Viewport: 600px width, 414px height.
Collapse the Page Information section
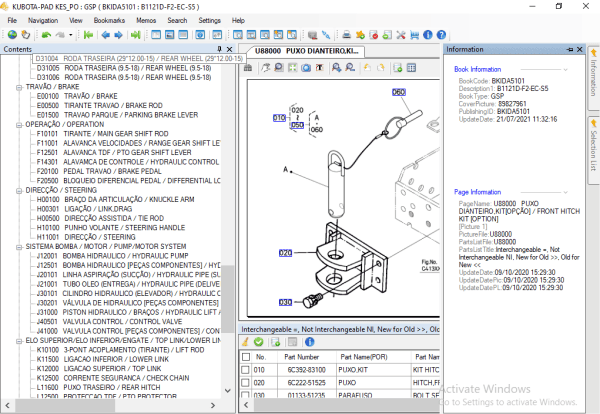click(565, 192)
